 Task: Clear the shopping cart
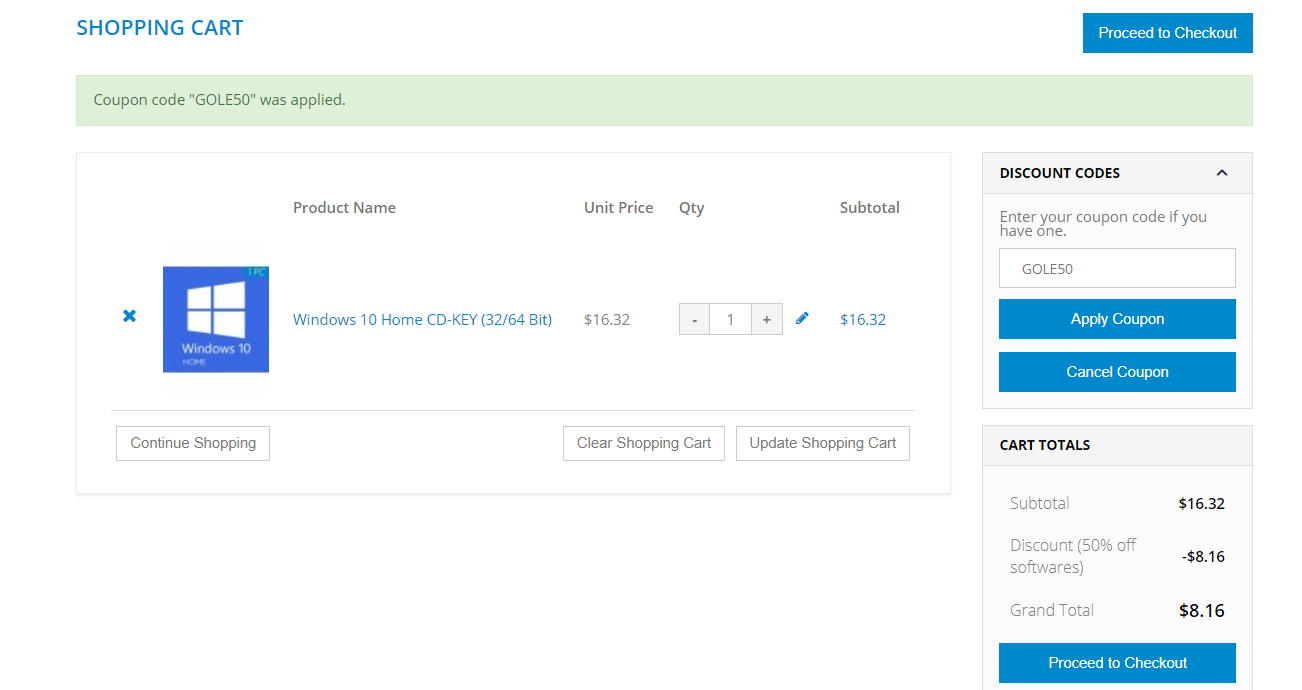644,443
